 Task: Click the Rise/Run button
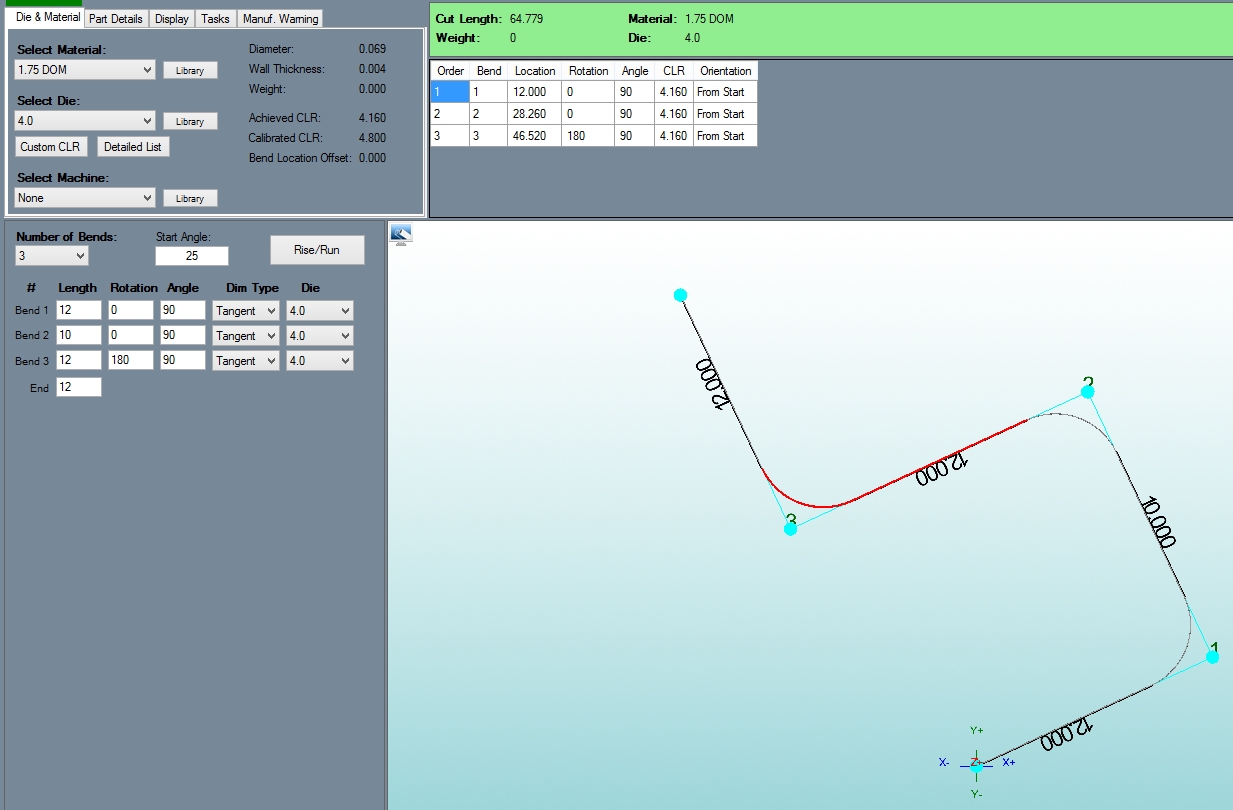click(317, 250)
